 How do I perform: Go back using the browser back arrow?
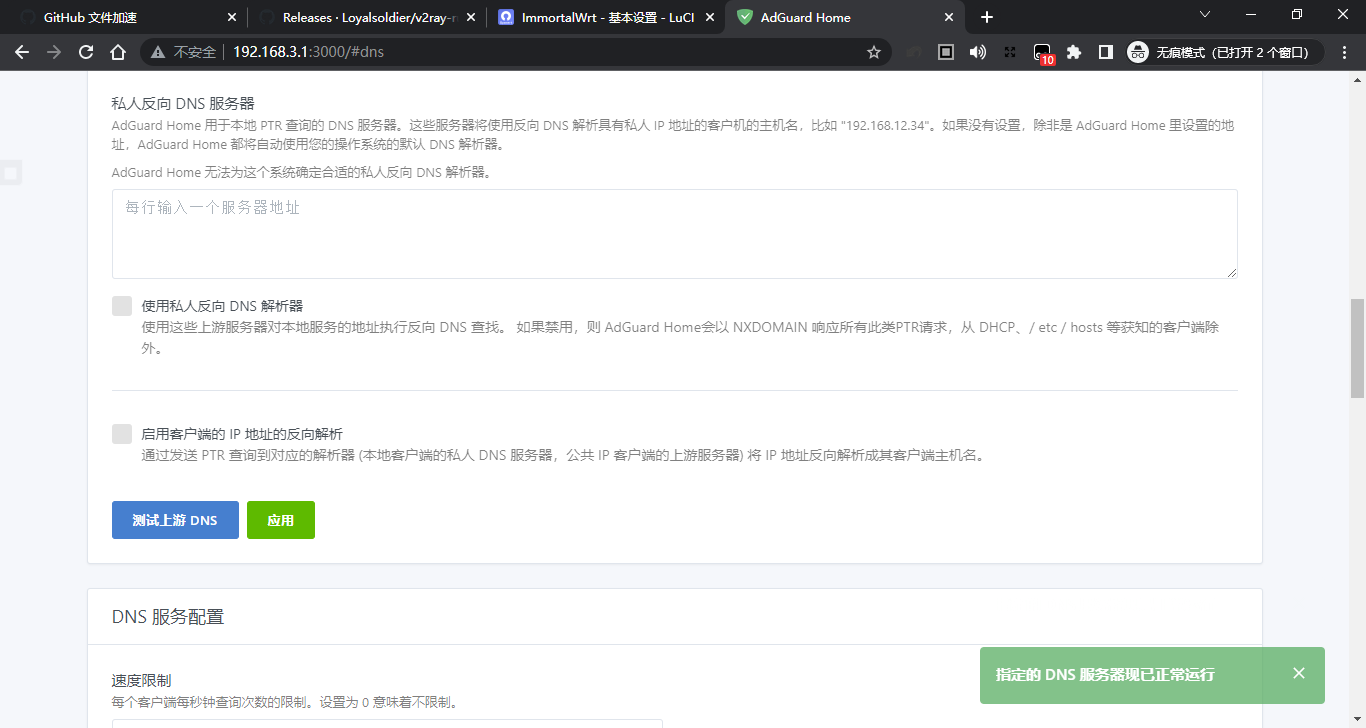tap(22, 52)
